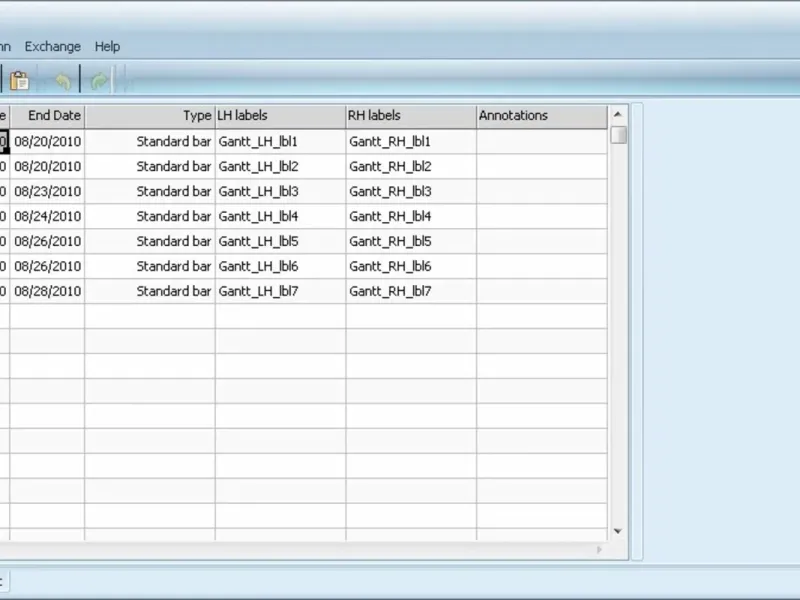Select end date 08/26/2010 in Gantt_LH_lbl5 row
This screenshot has width=800, height=600.
[x=47, y=241]
